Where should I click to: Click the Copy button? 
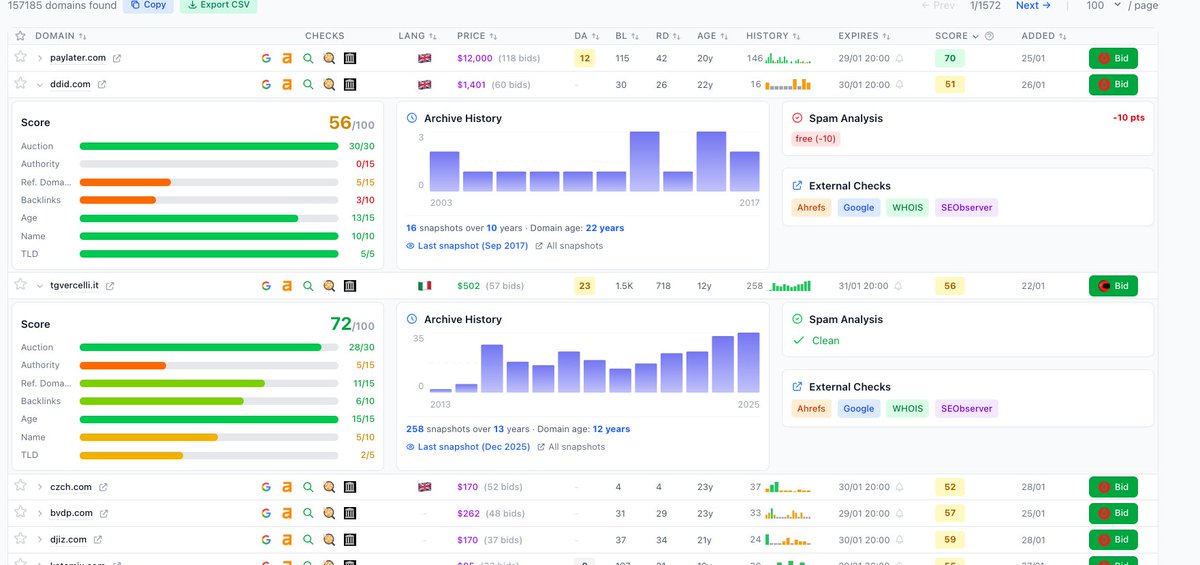pos(147,5)
